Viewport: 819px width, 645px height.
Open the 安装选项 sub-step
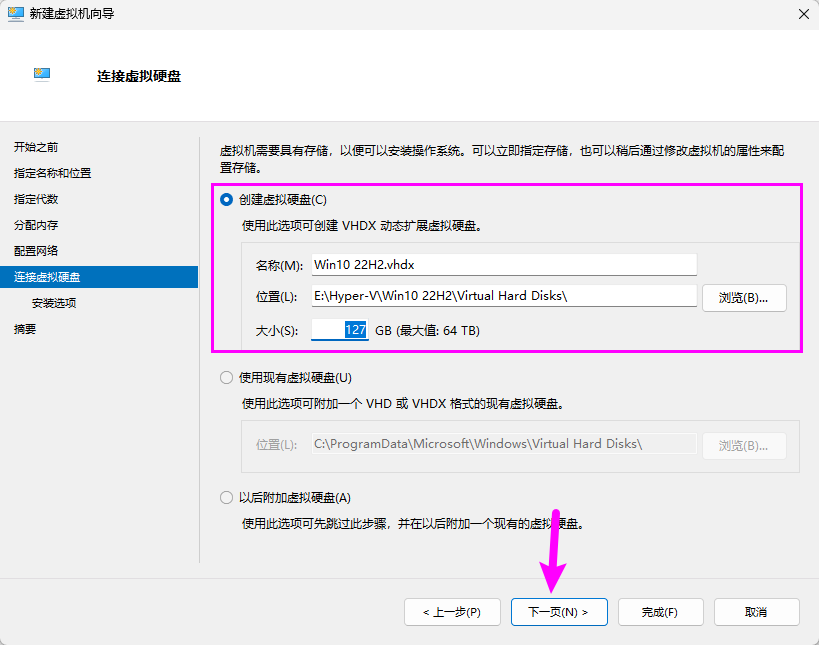coord(54,303)
